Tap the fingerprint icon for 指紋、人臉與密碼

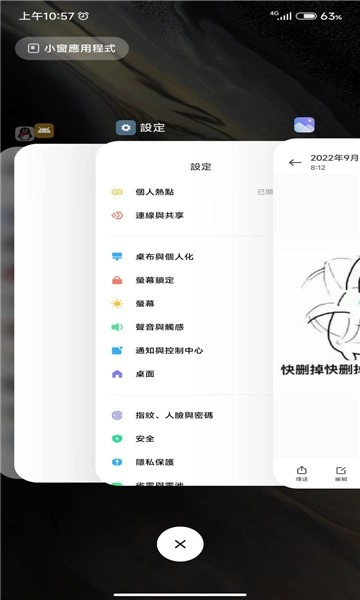coord(117,416)
